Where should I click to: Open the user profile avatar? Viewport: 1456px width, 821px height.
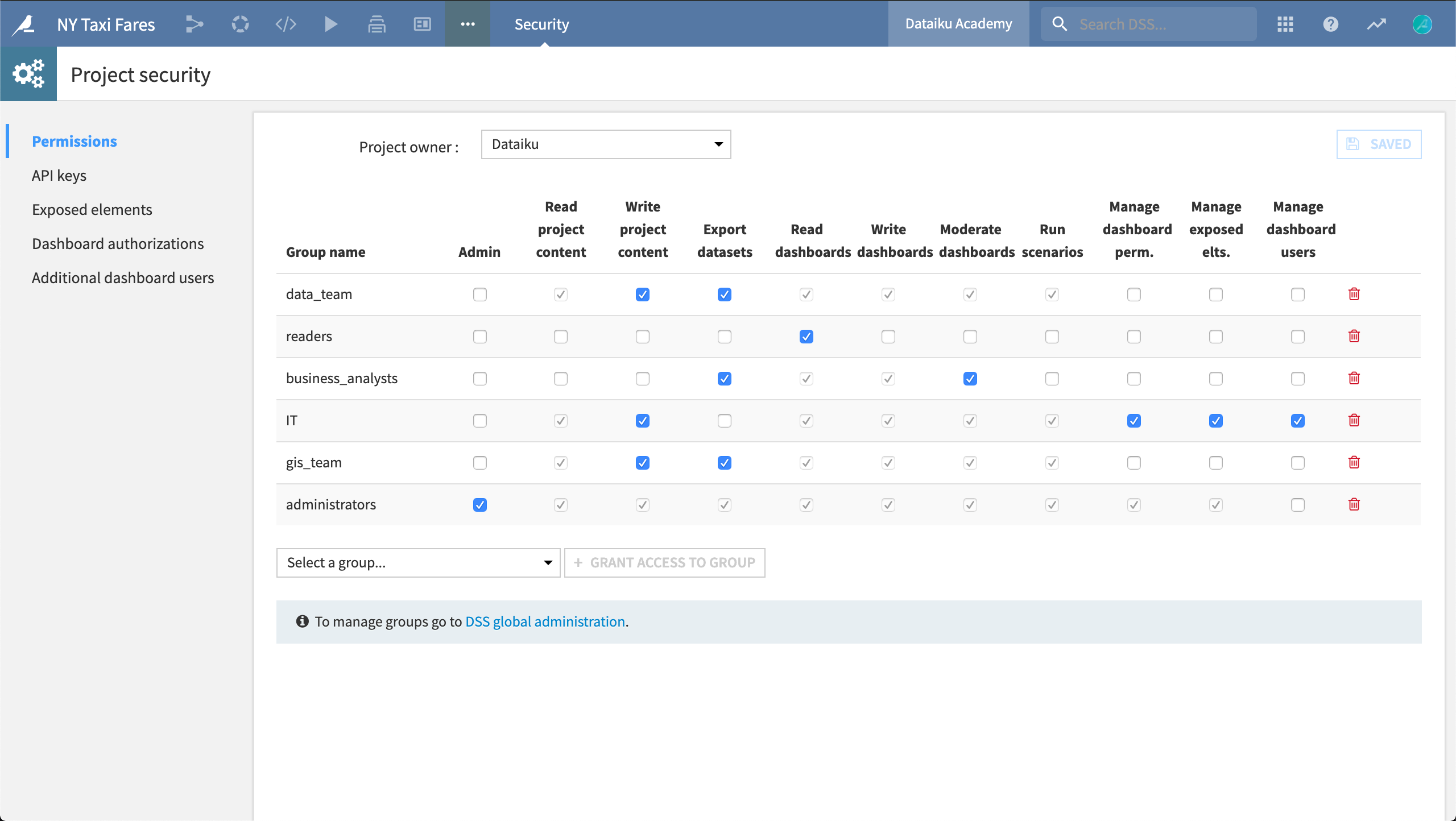point(1422,24)
